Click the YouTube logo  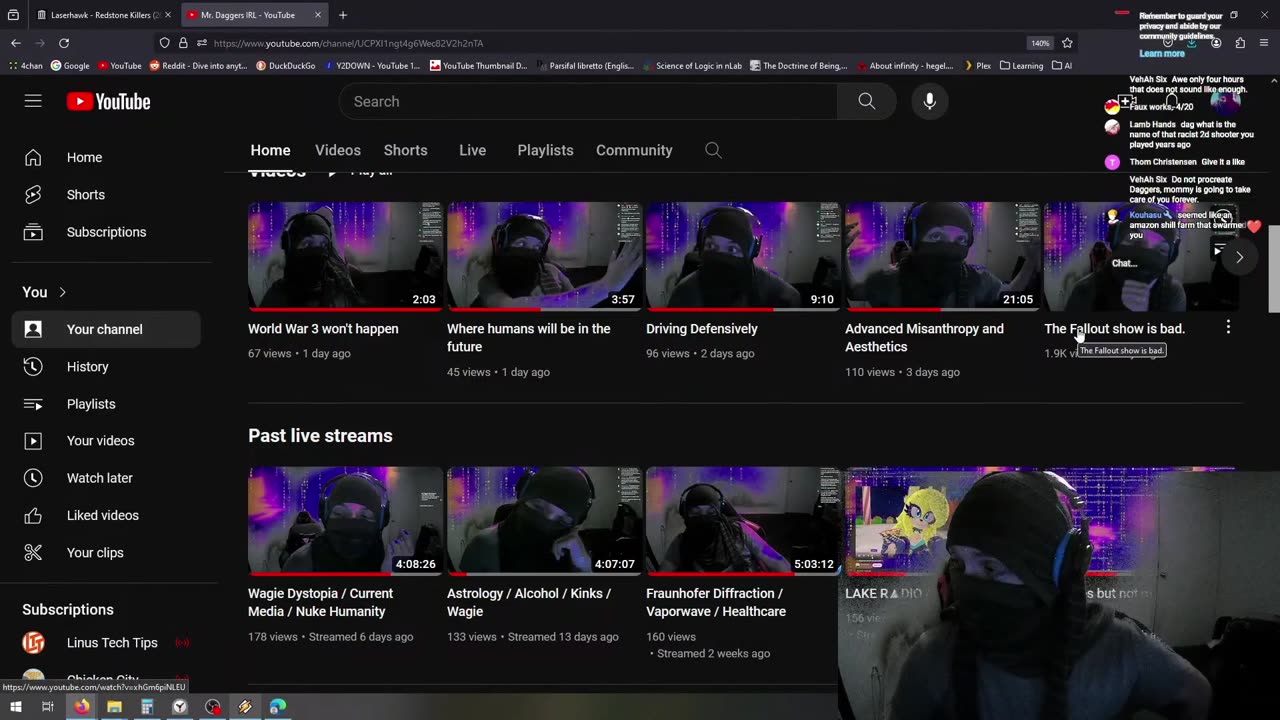[108, 101]
